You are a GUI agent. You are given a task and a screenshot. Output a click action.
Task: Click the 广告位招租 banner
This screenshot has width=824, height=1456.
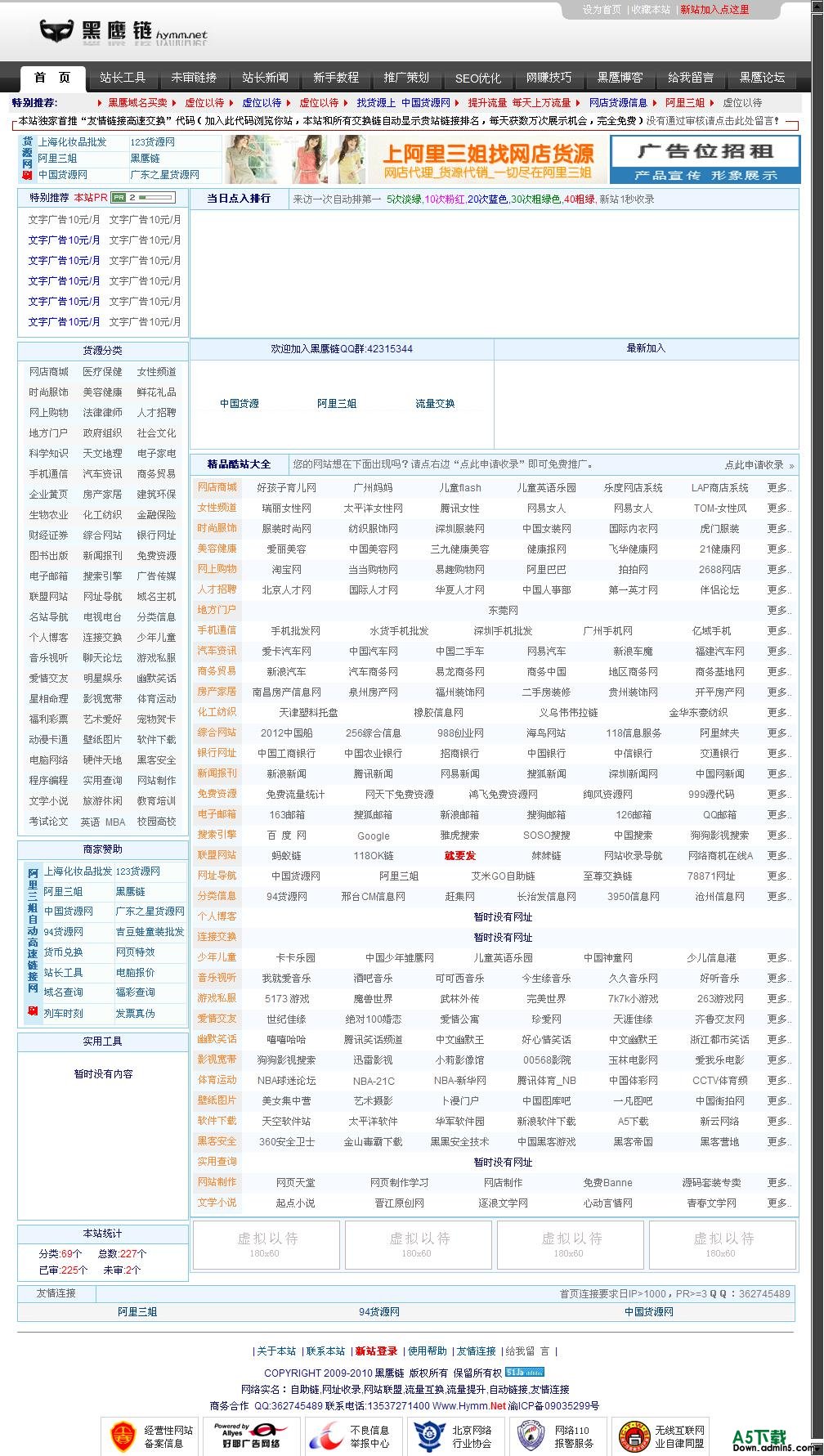pos(705,159)
